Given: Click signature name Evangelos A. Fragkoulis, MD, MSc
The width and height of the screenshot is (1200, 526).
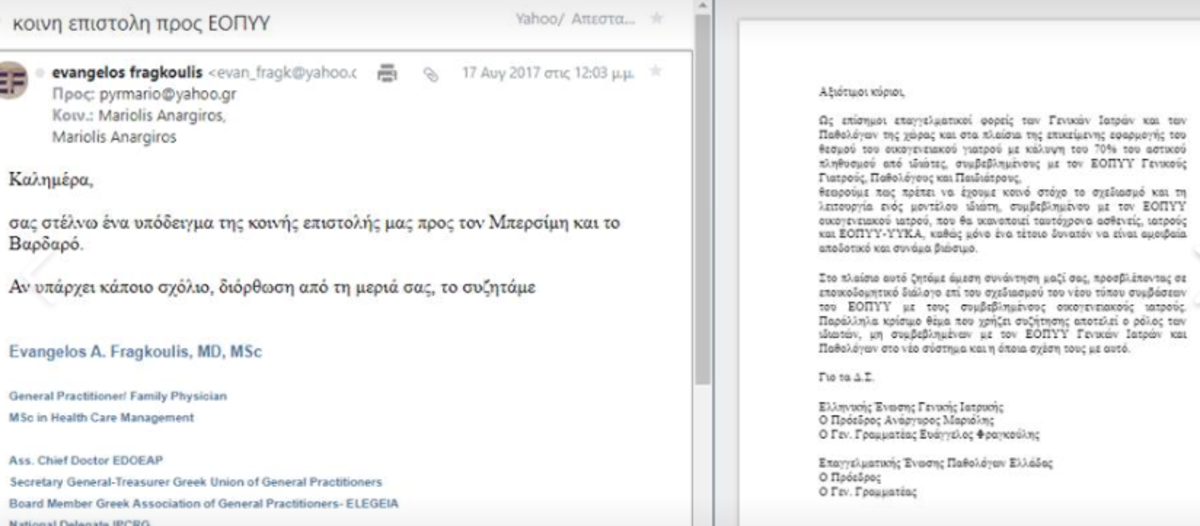Looking at the screenshot, I should click(x=135, y=352).
